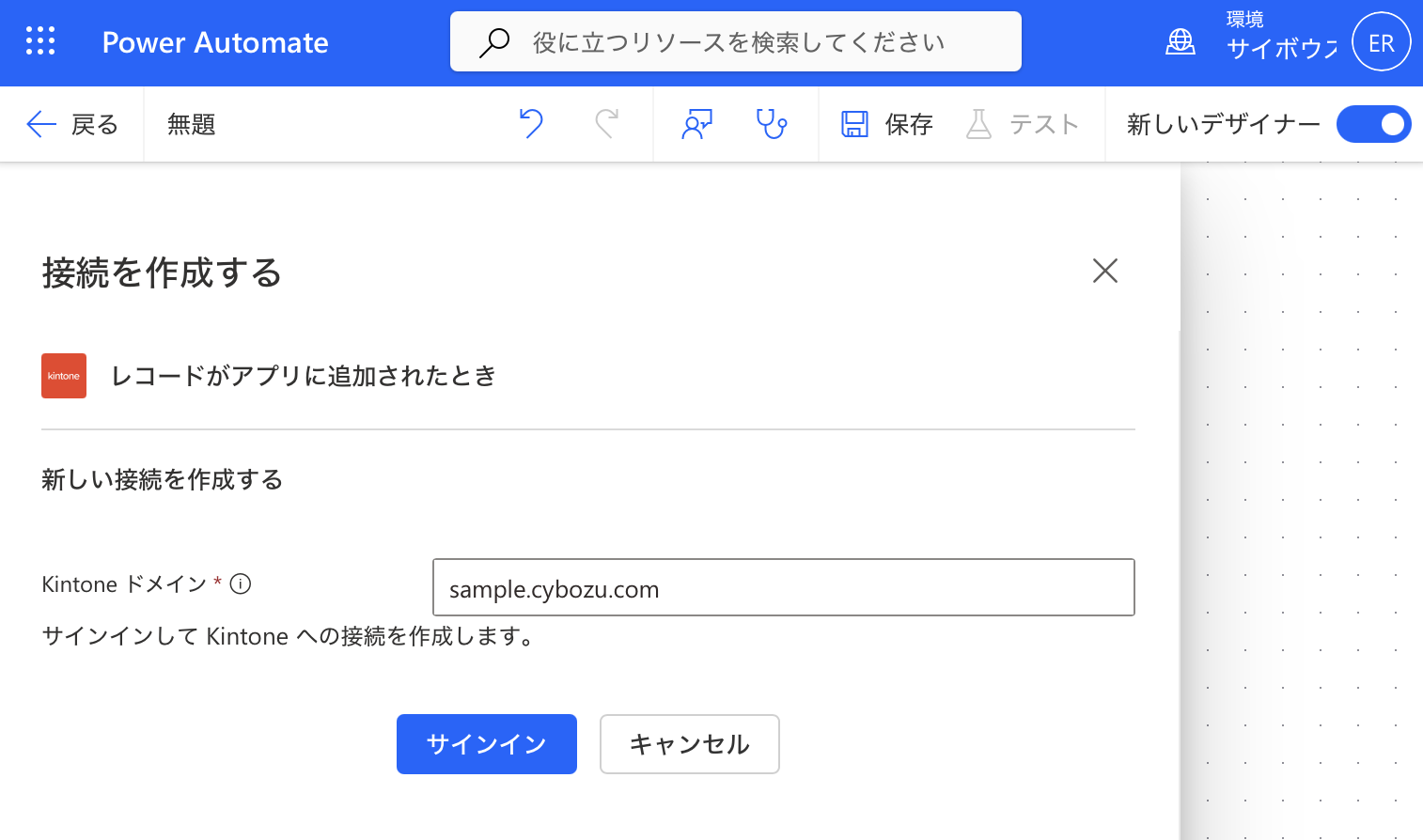Open the app launcher waffle icon

40,41
